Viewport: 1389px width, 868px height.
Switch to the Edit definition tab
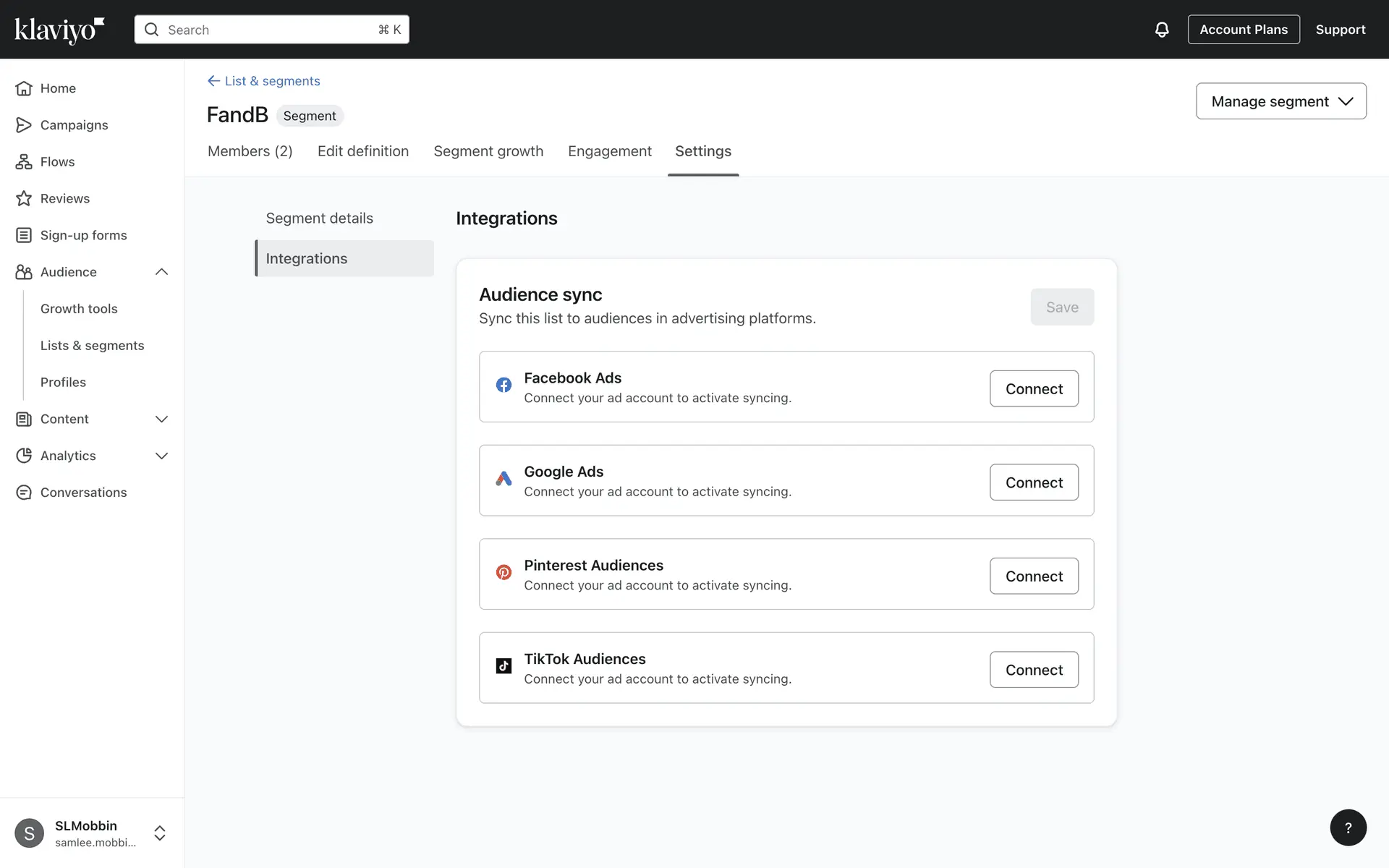[362, 151]
